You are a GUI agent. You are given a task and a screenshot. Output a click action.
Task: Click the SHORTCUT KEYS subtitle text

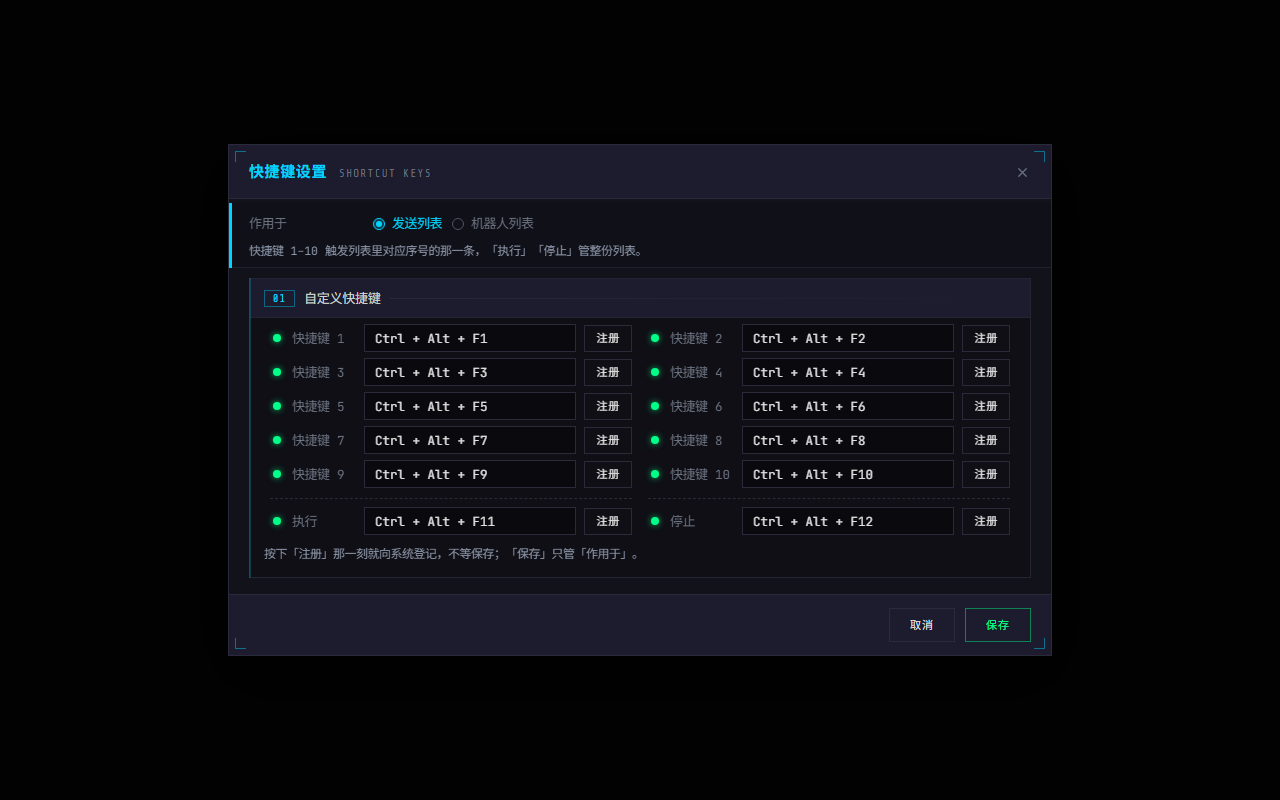pos(385,174)
